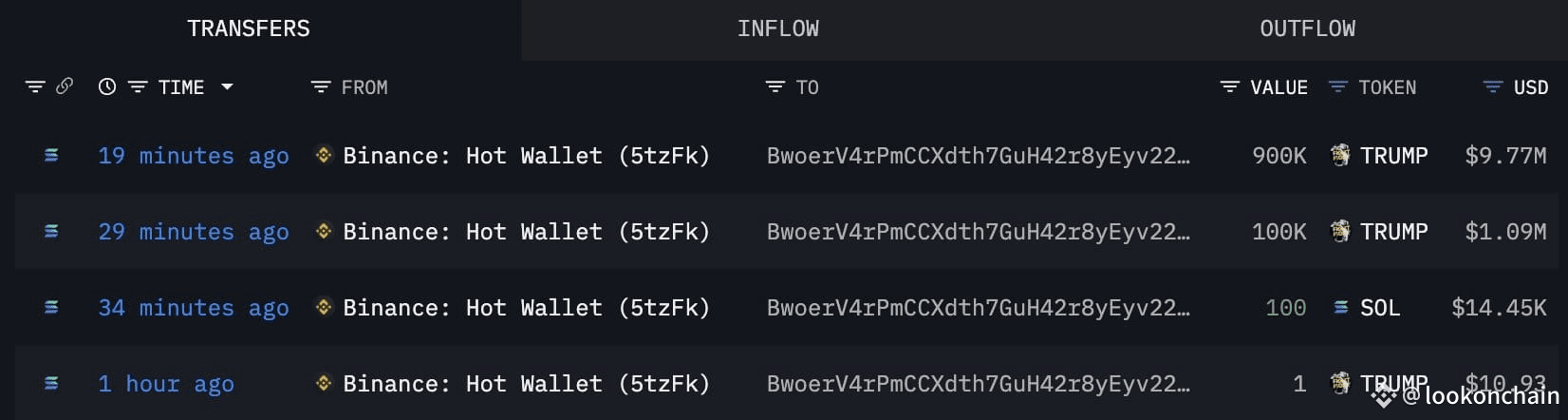Open the 19 minutes ago transaction link

pyautogui.click(x=194, y=156)
